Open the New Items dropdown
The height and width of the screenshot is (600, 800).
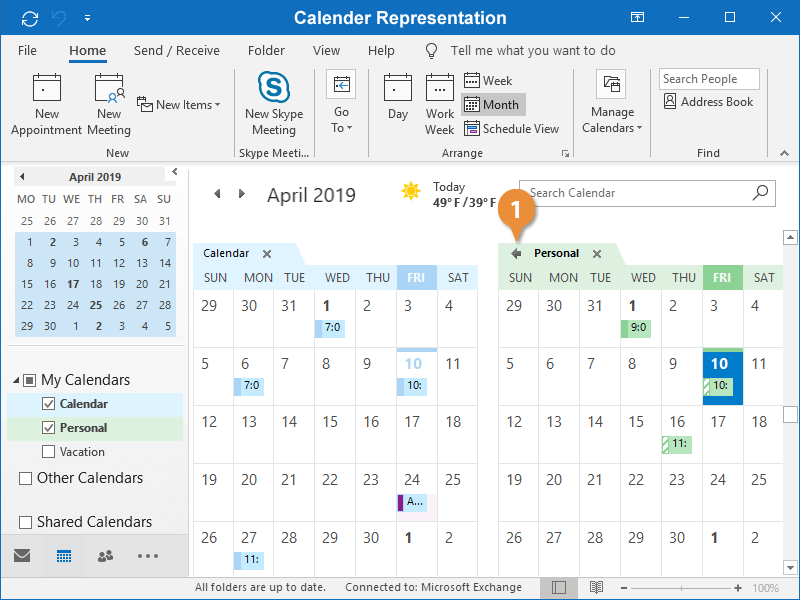coord(179,105)
